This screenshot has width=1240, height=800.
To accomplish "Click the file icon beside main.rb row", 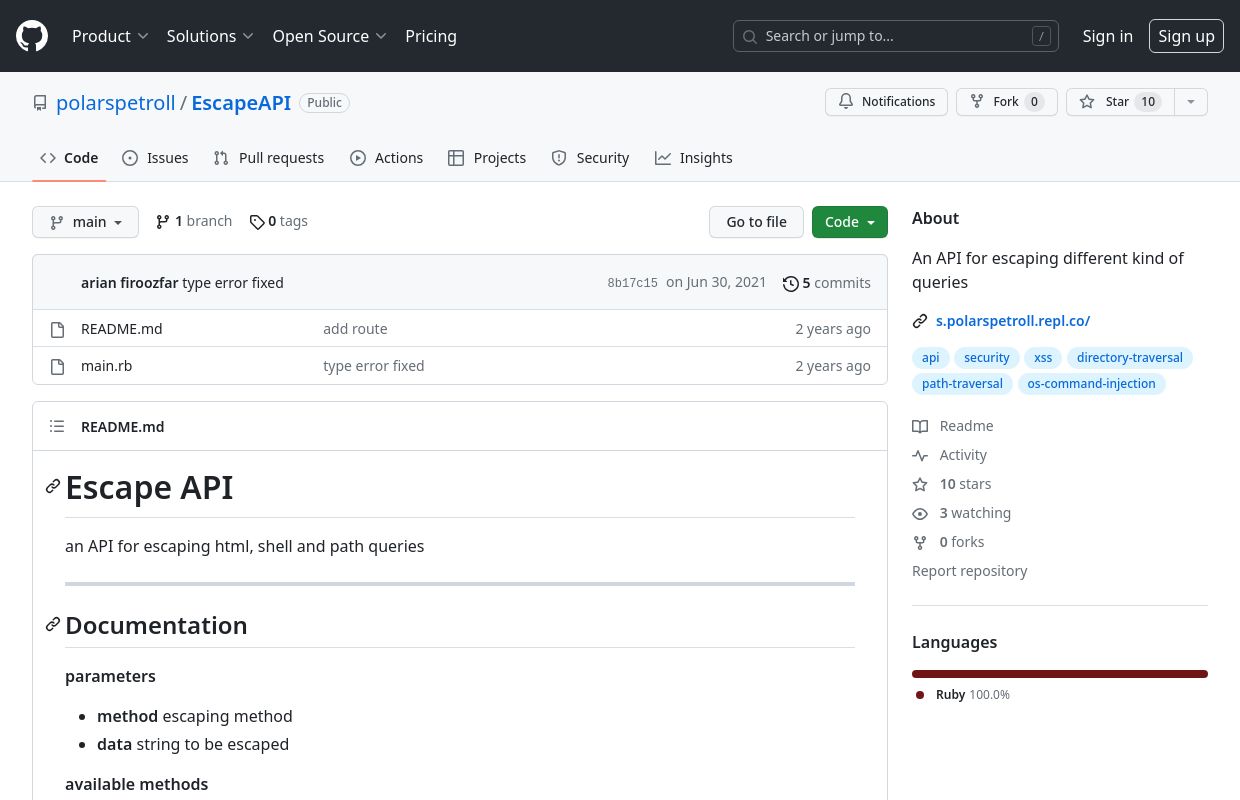I will 58,366.
